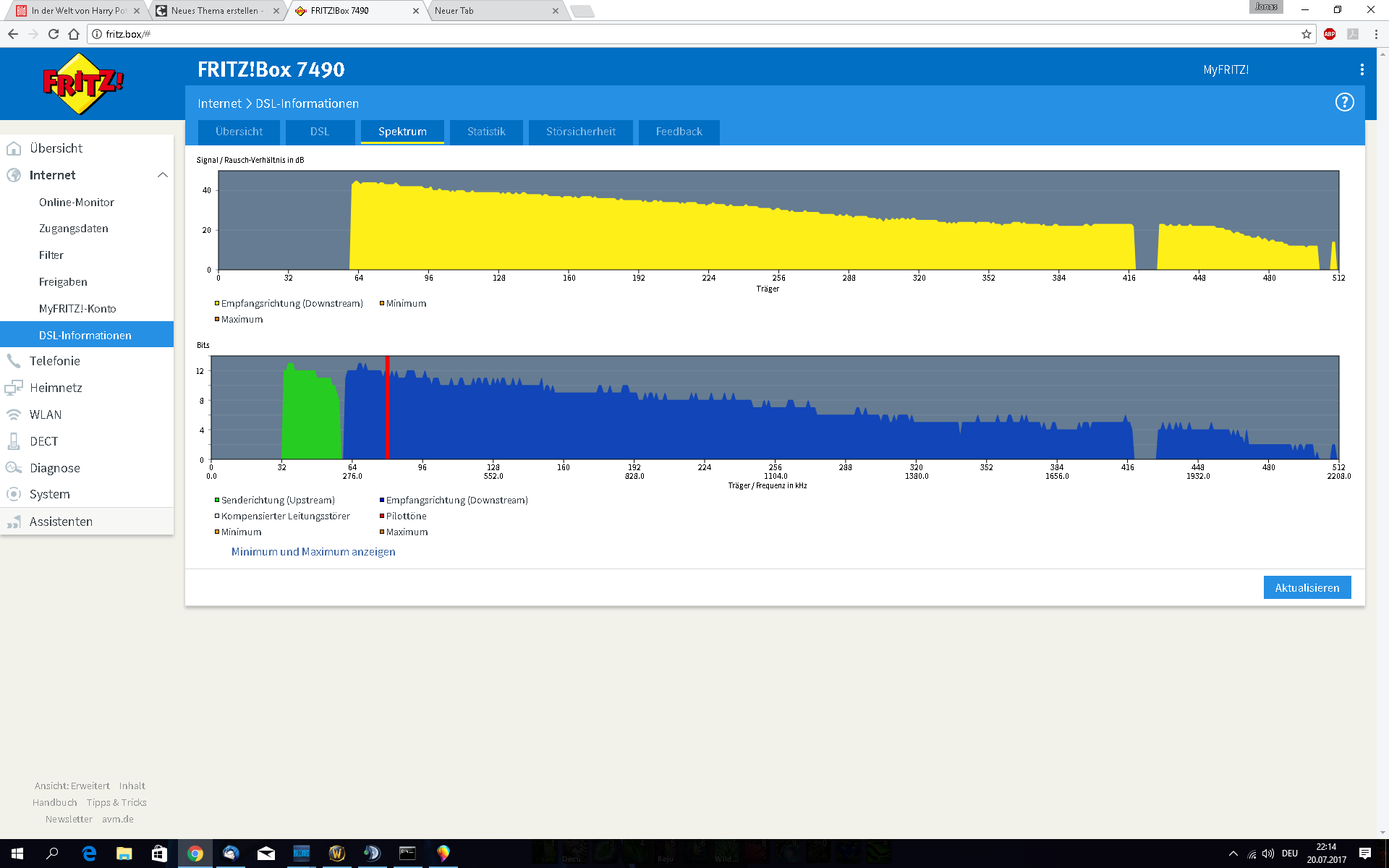Click the Adblock Plus extension icon
1389x868 pixels.
click(x=1330, y=34)
